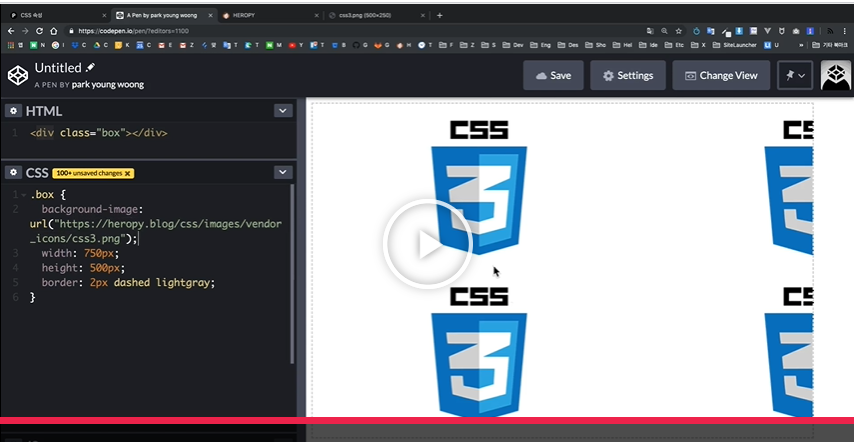Reload the page
Viewport: 854px width, 442px height.
[39, 31]
